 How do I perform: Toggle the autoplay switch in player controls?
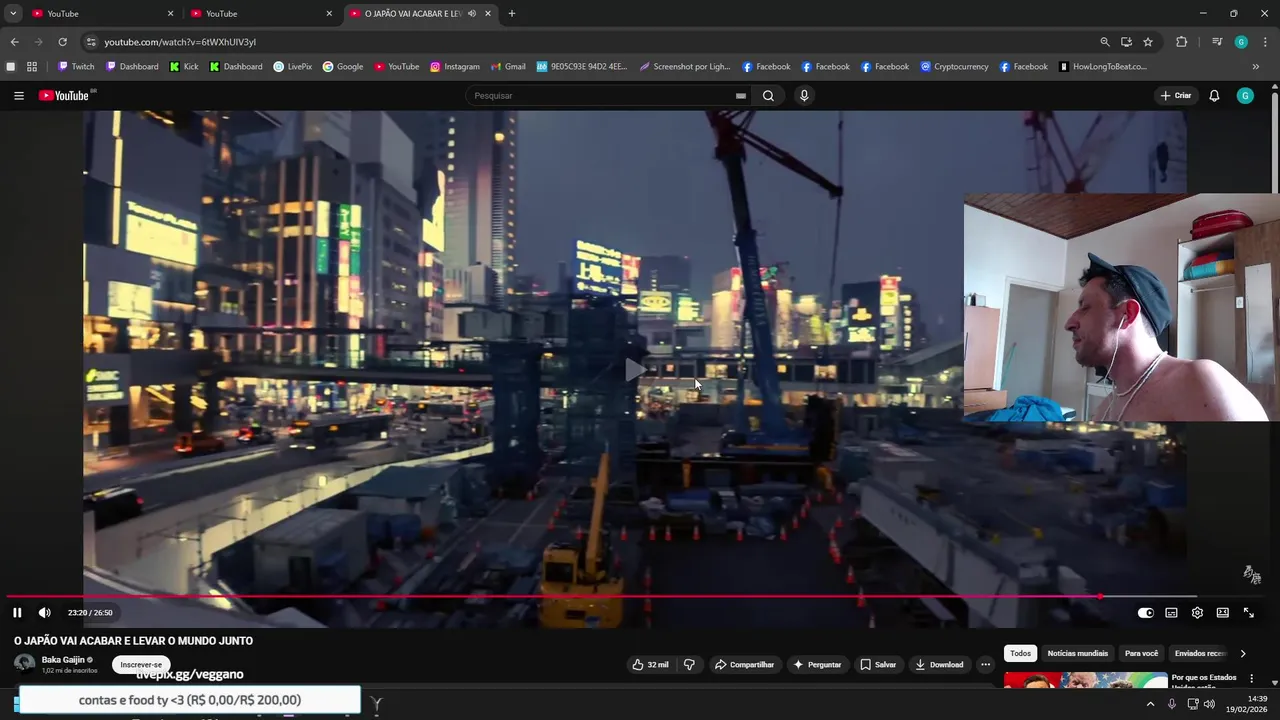coord(1145,612)
